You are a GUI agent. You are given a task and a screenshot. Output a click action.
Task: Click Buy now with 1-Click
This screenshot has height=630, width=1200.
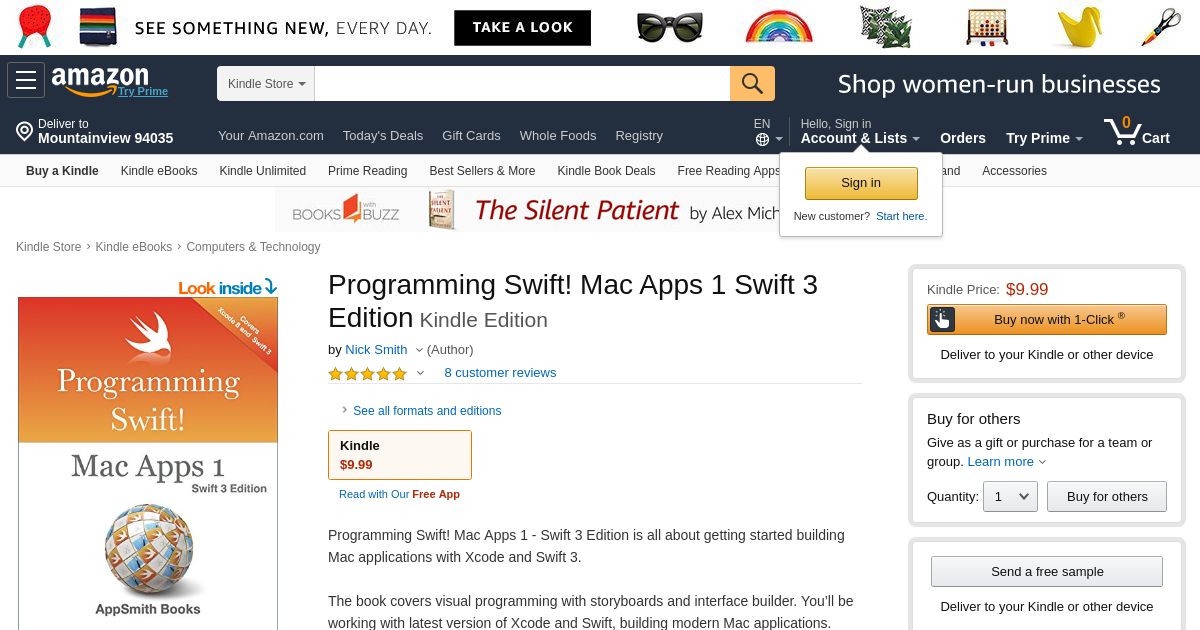(1047, 319)
